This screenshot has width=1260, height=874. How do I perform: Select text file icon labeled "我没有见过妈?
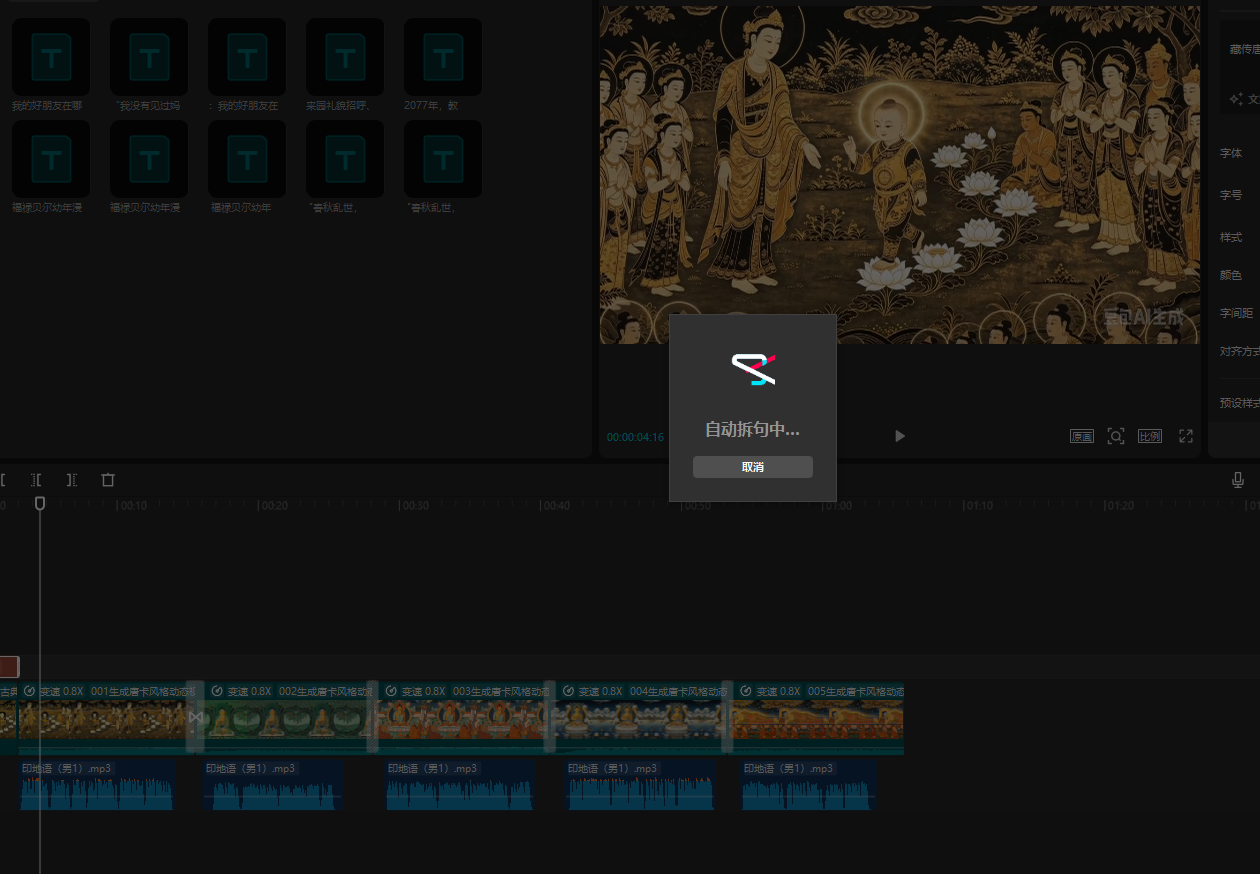(149, 57)
